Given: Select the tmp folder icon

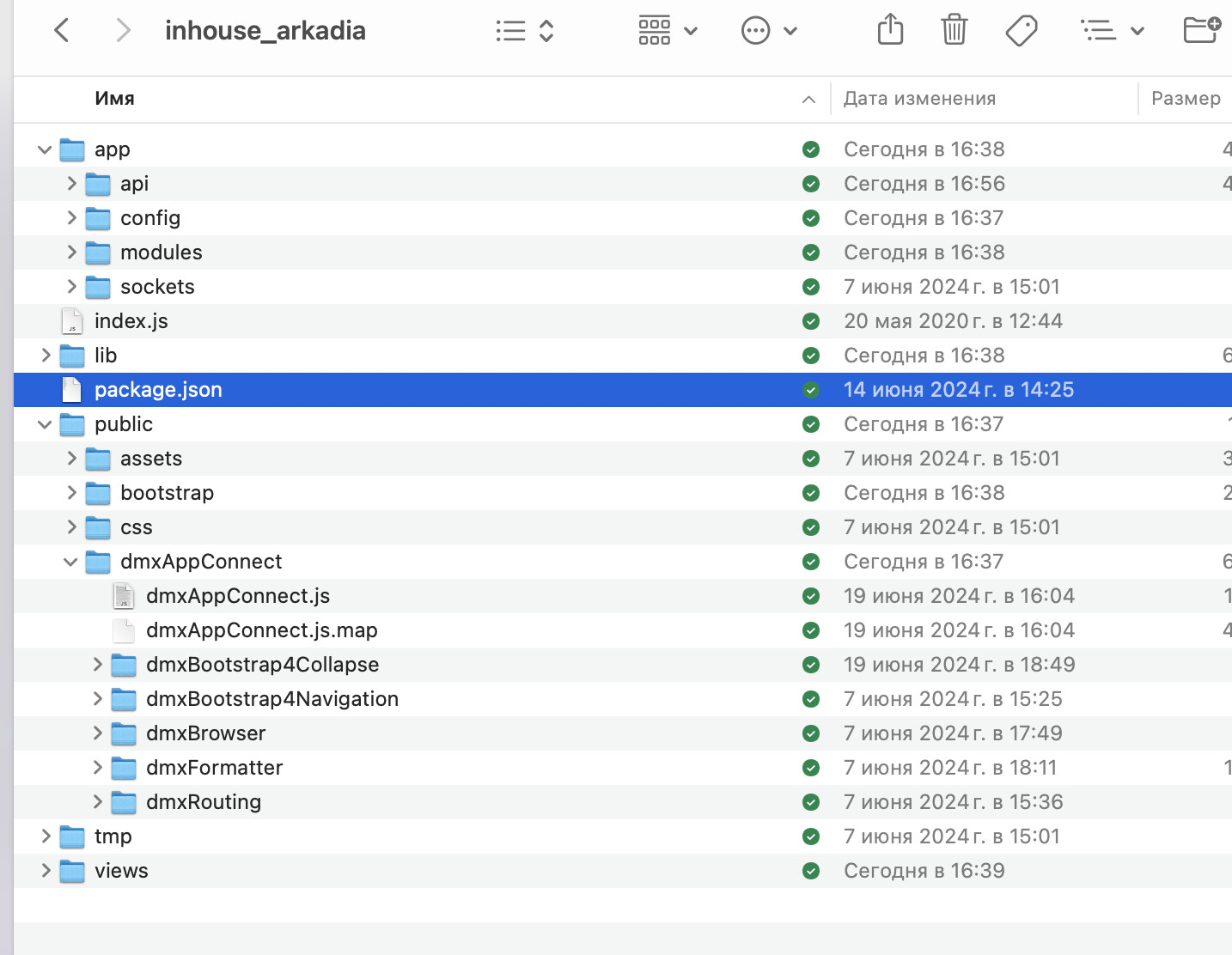Looking at the screenshot, I should coord(72,836).
